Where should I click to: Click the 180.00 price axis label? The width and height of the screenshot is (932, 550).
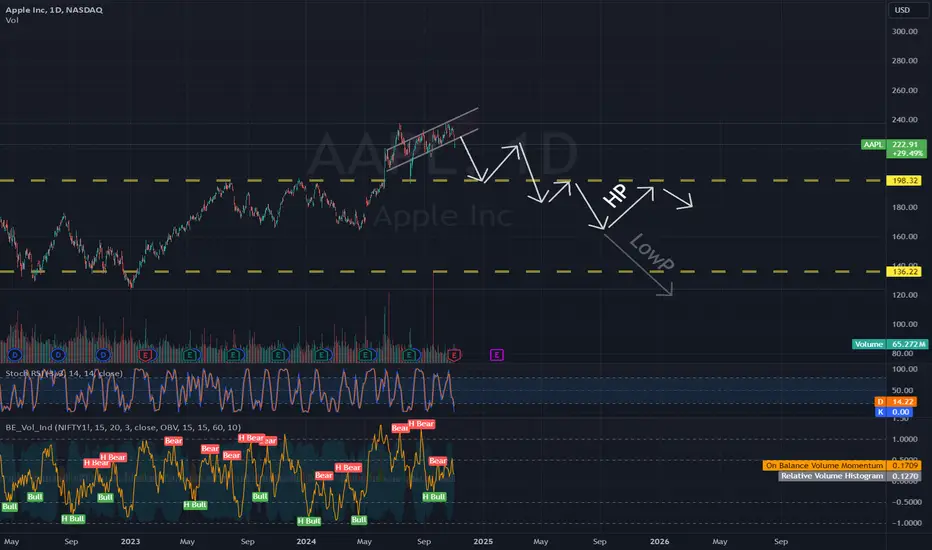[905, 208]
